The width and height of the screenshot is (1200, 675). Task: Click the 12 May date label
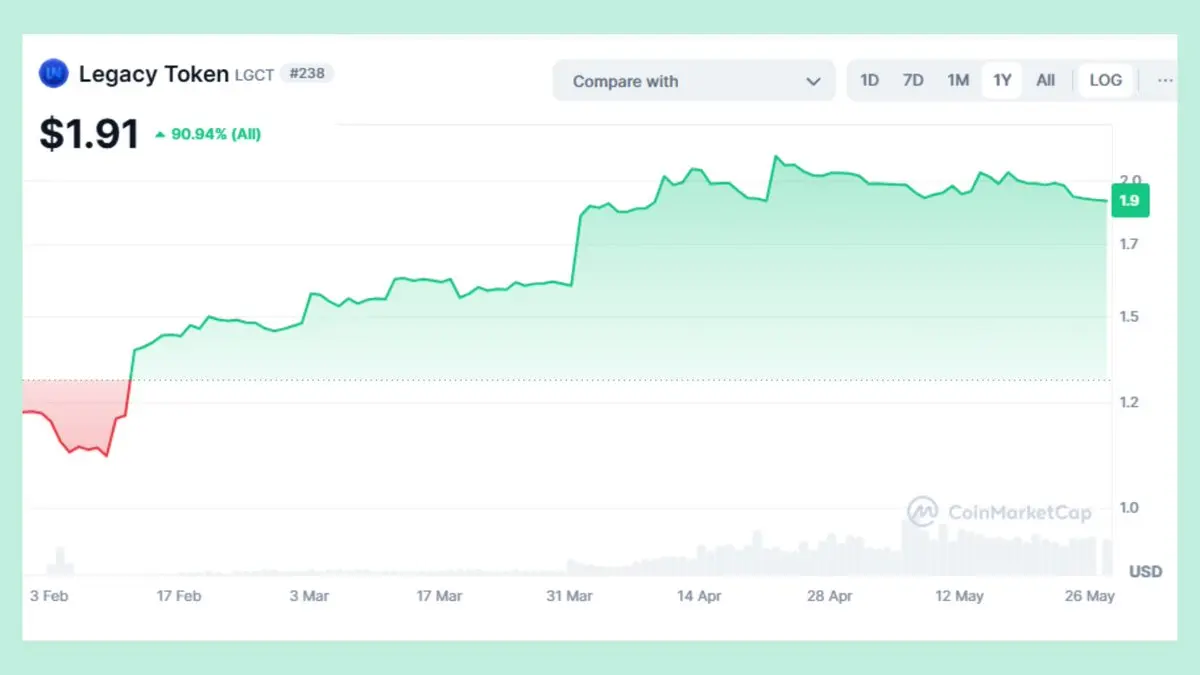point(959,596)
